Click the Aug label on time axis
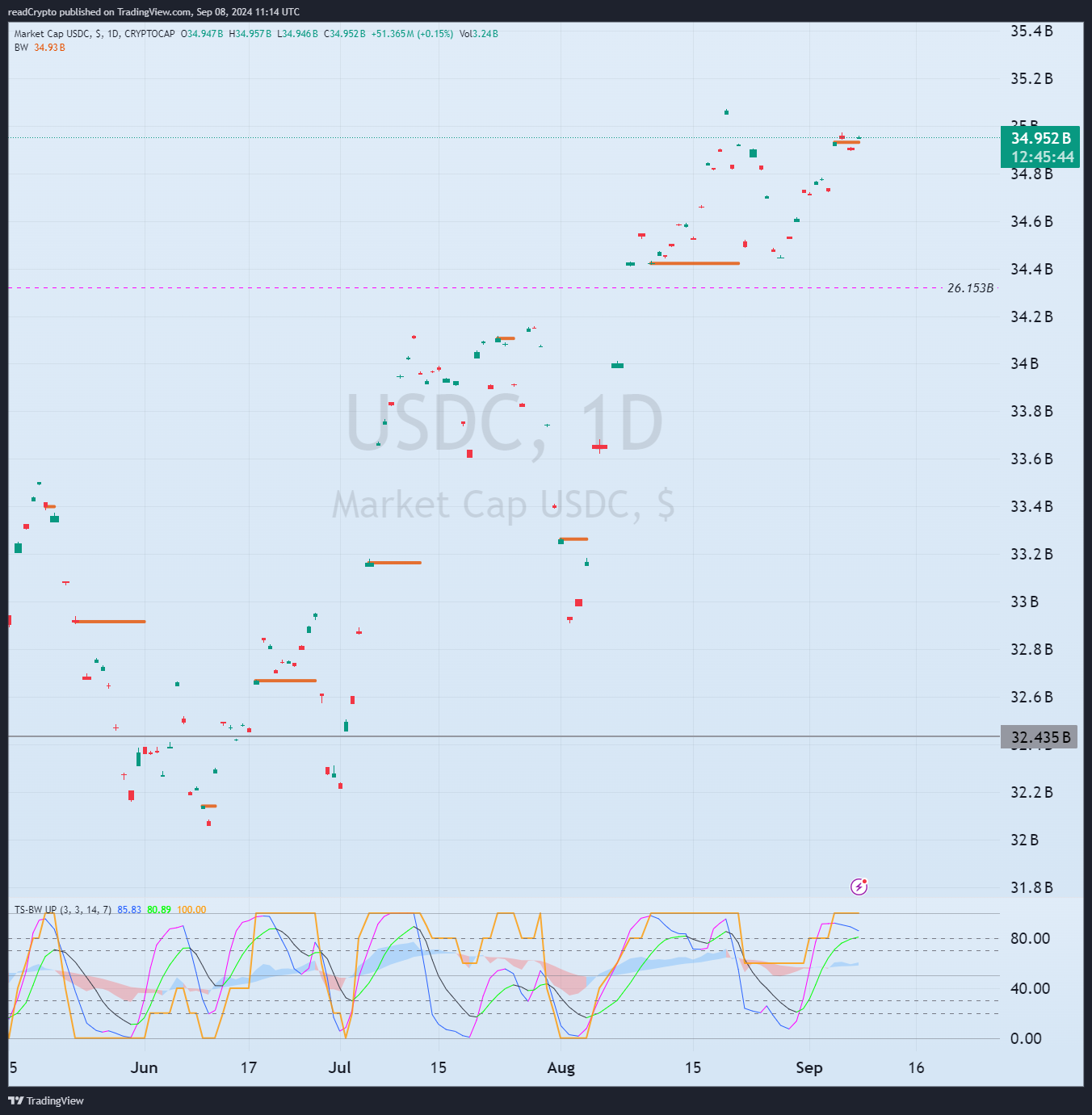 pos(561,1068)
